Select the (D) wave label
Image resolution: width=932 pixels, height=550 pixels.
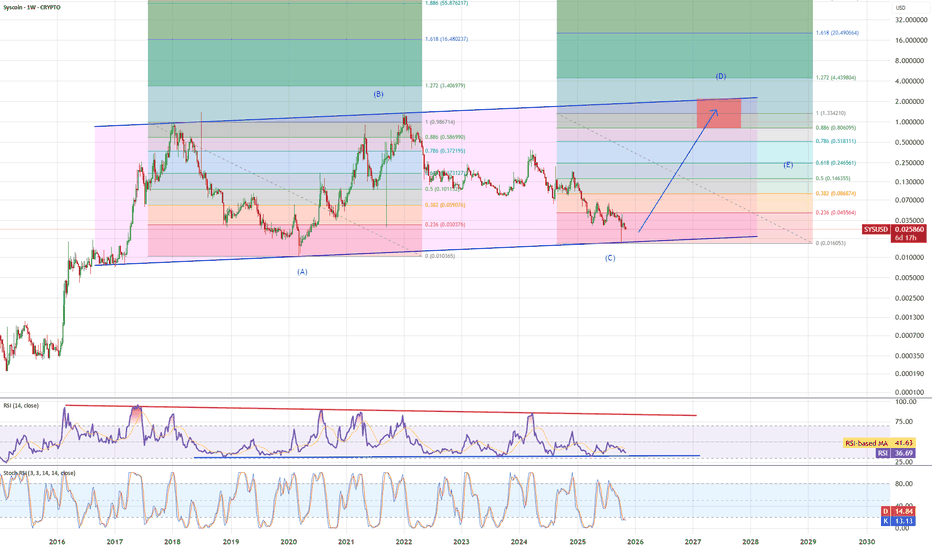click(x=721, y=76)
